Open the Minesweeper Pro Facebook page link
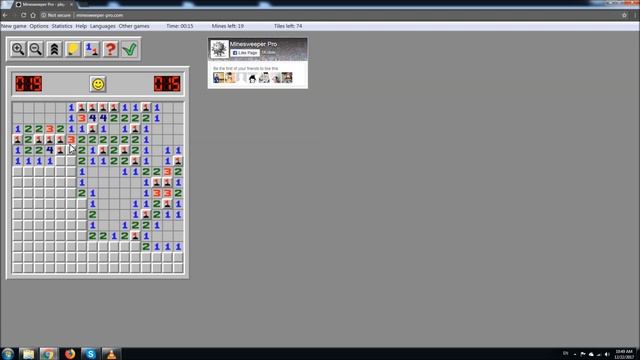 click(x=253, y=44)
